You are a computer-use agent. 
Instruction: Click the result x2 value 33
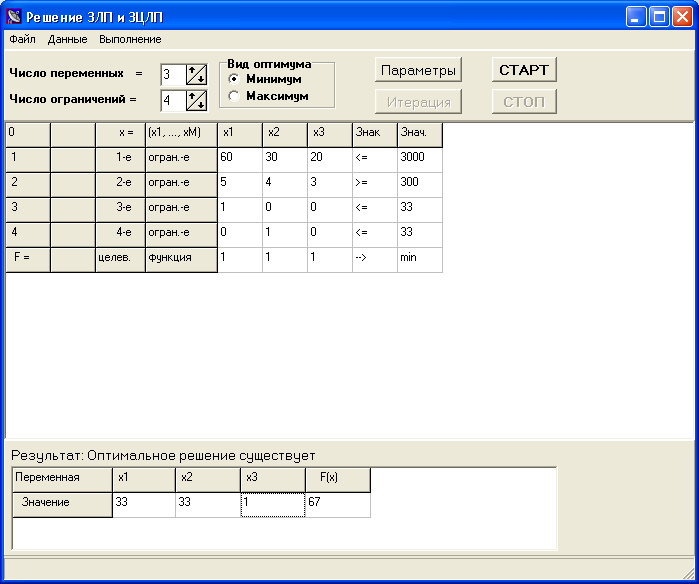[208, 505]
